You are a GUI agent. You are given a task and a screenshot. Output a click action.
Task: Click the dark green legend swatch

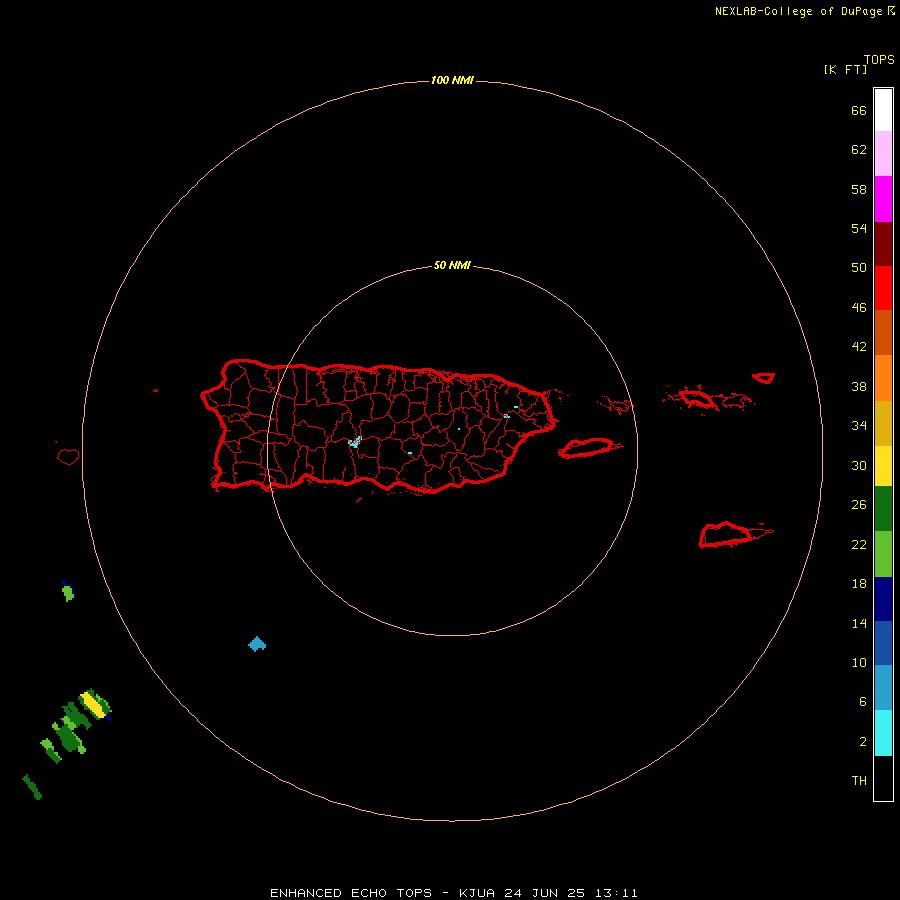(883, 509)
